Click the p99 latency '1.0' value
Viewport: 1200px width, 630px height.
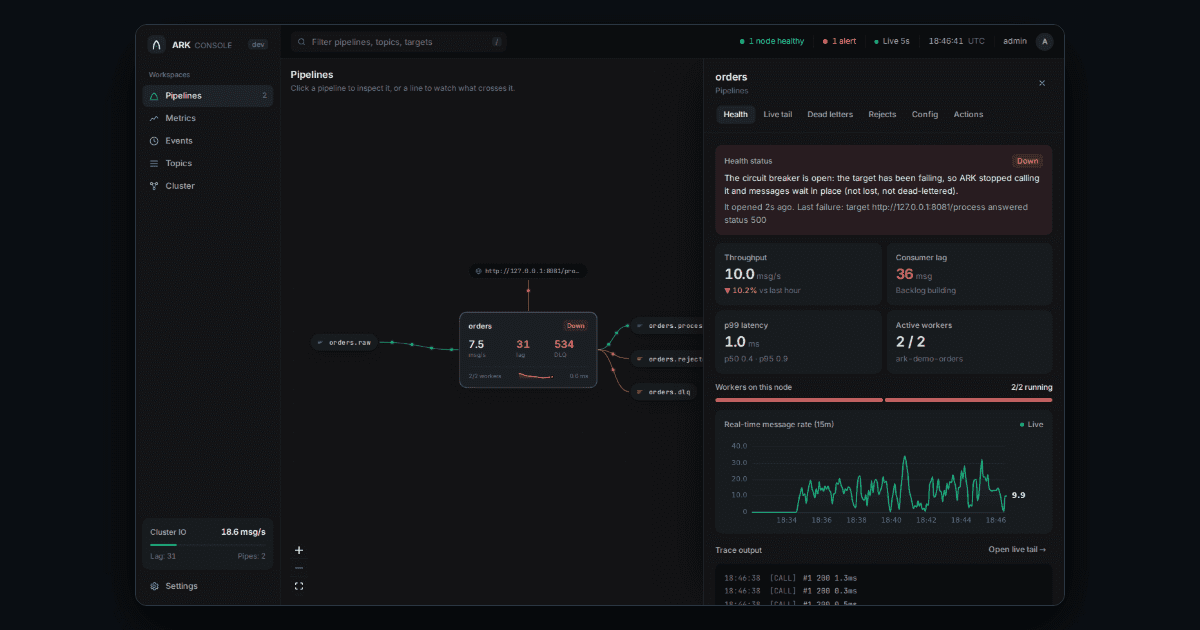(735, 342)
